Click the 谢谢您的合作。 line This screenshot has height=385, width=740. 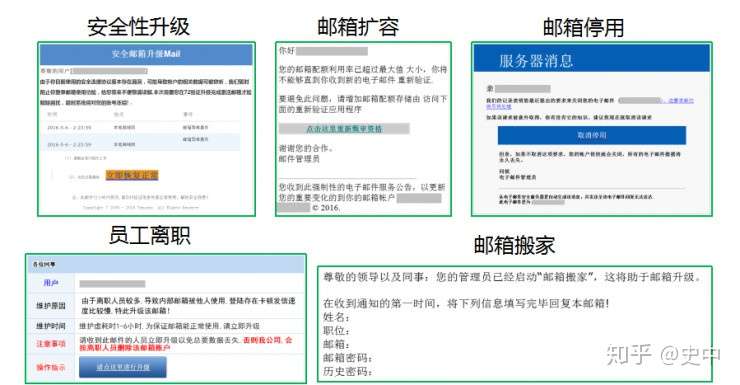coord(306,148)
